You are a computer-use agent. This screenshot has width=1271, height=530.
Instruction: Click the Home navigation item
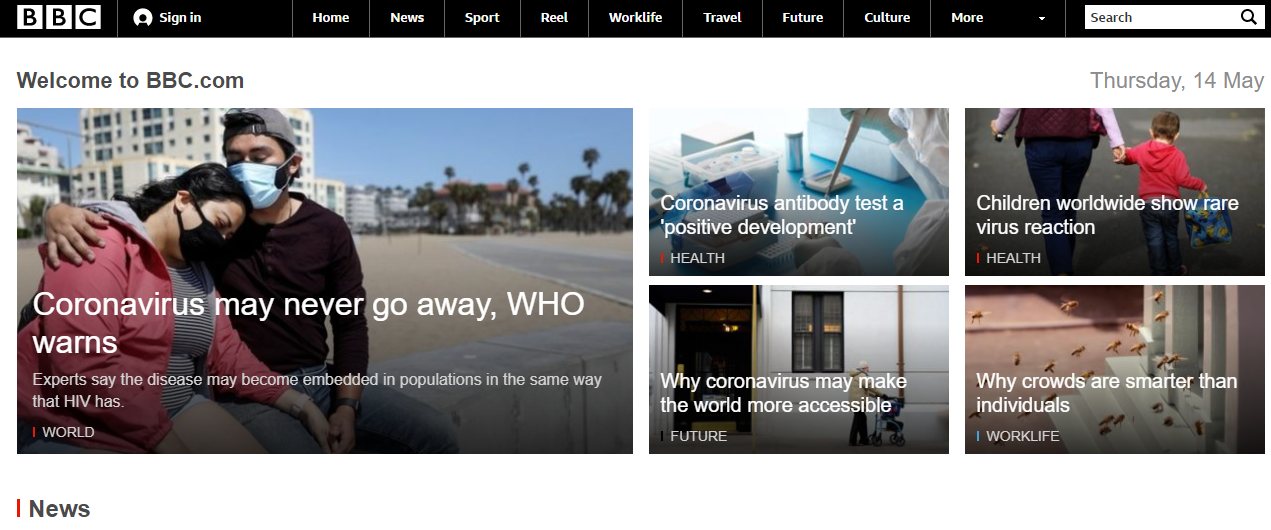tap(331, 18)
